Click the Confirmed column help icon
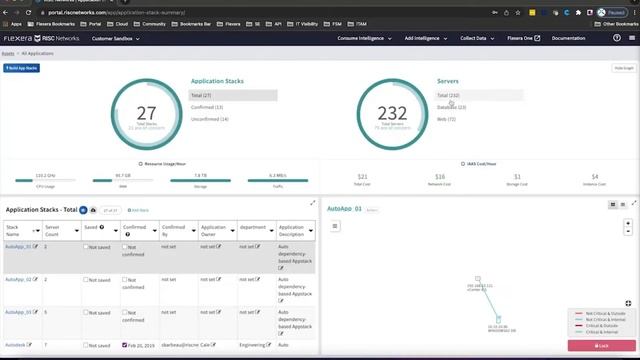The image size is (640, 360). [x=128, y=234]
